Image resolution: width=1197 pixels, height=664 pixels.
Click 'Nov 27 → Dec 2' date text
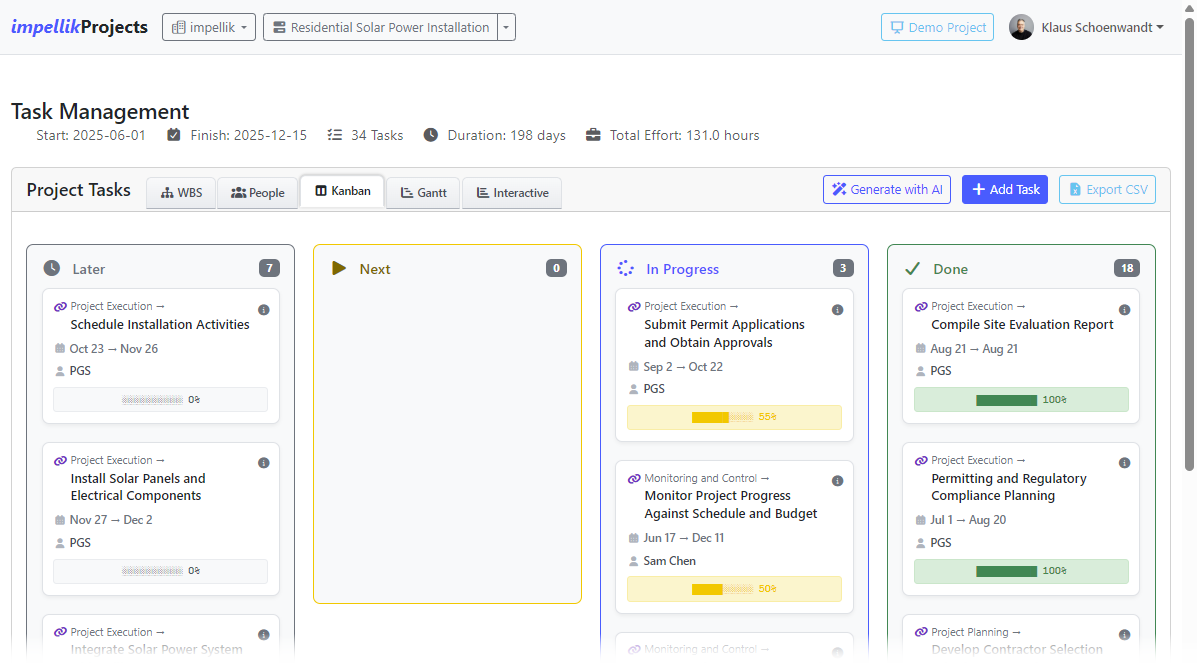click(111, 520)
